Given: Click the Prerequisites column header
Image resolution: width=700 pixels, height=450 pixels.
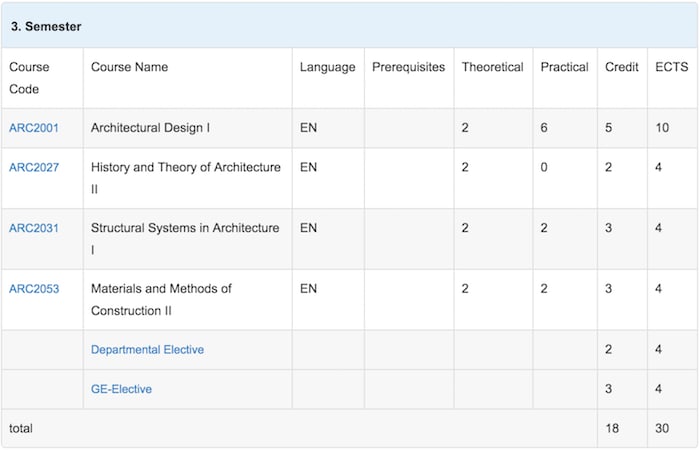Looking at the screenshot, I should tap(408, 67).
